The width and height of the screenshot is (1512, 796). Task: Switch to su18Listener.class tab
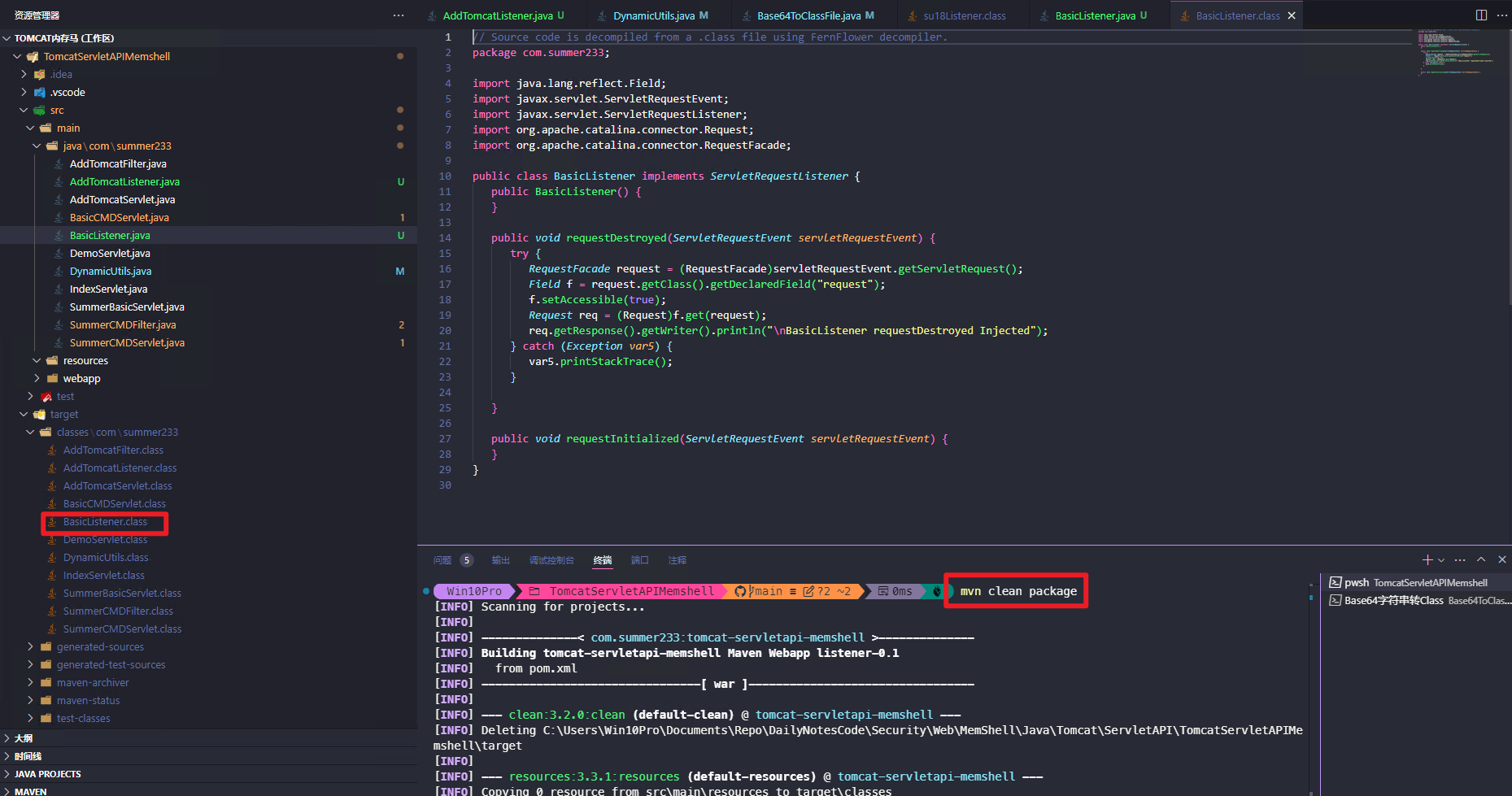coord(964,15)
